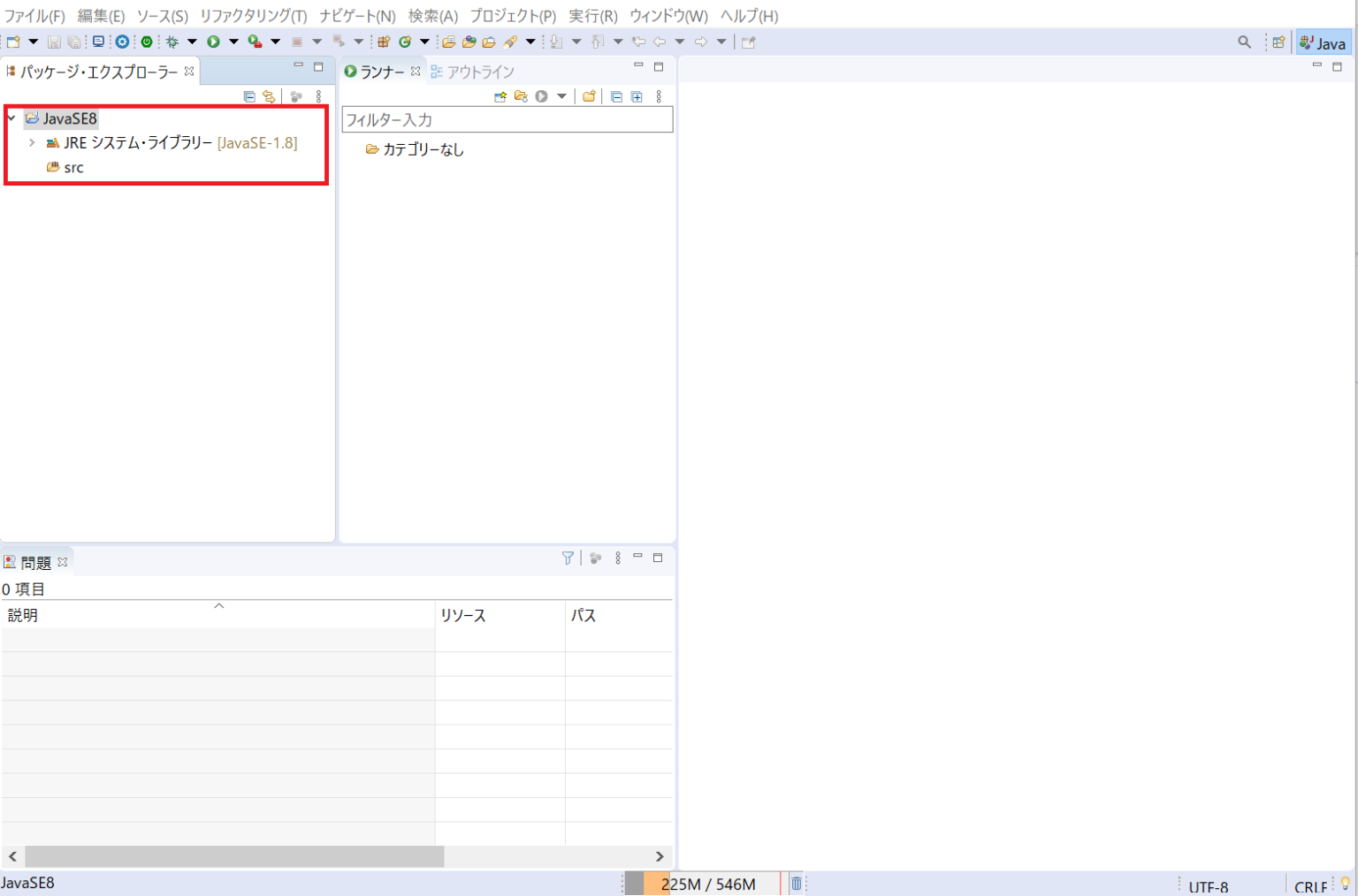Click the Save floppy disk icon
The image size is (1358, 896).
[54, 42]
